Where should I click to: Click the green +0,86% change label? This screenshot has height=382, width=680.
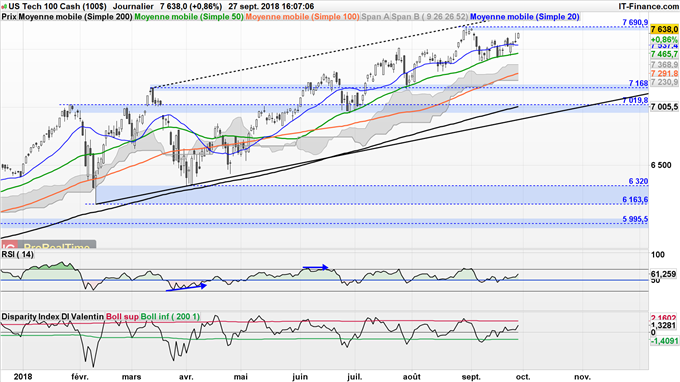(x=664, y=39)
